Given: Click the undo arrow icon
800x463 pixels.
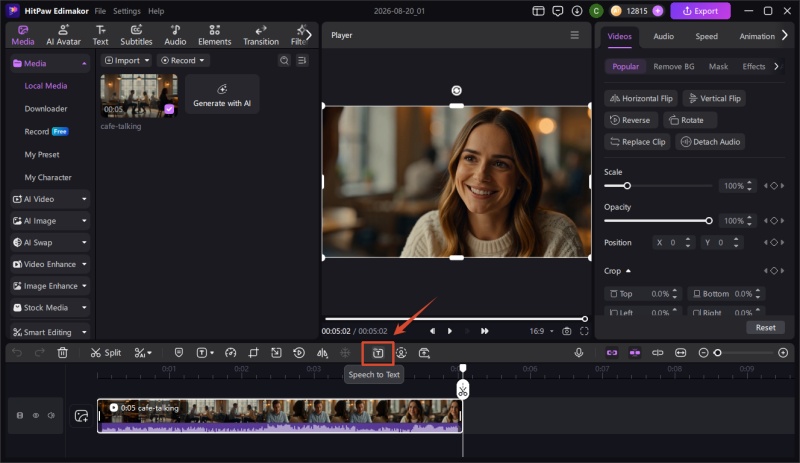Looking at the screenshot, I should [17, 353].
